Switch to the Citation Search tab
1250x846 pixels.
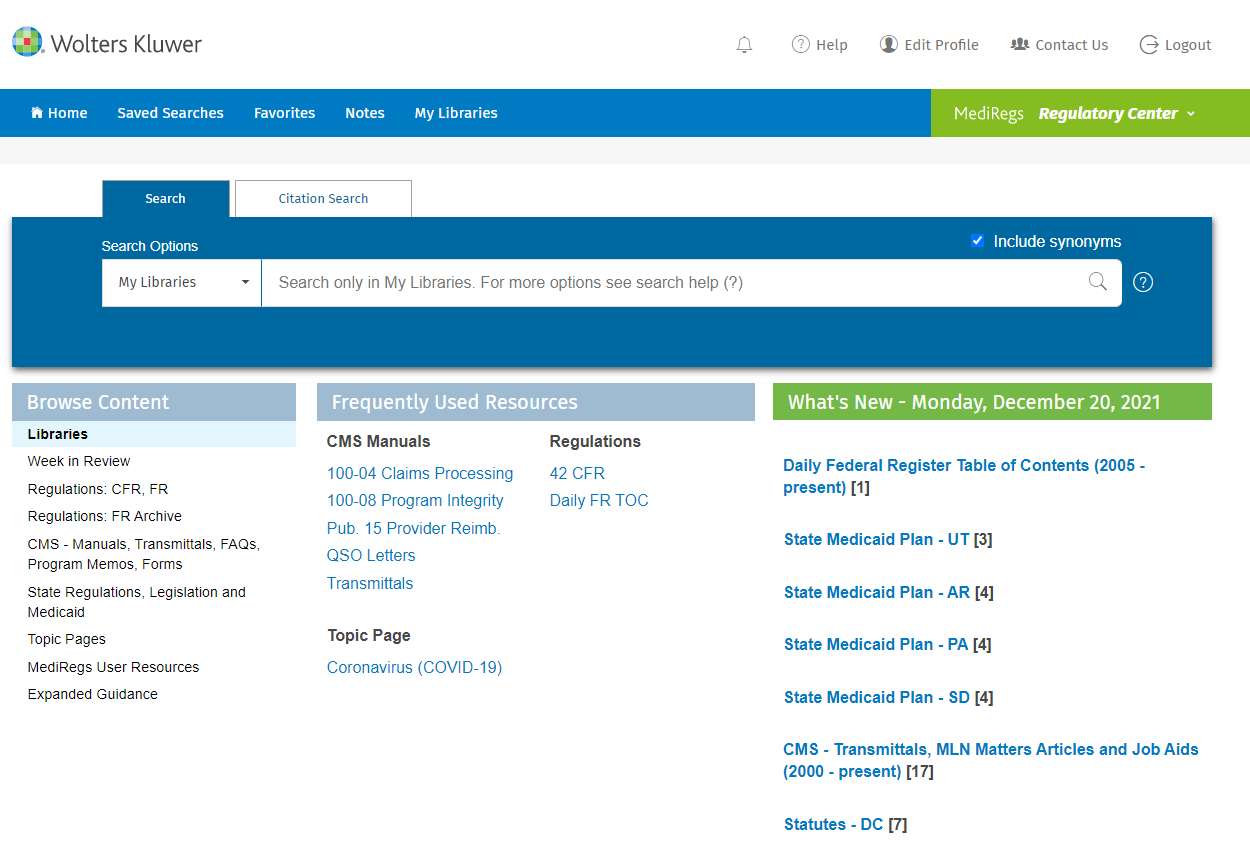[323, 198]
